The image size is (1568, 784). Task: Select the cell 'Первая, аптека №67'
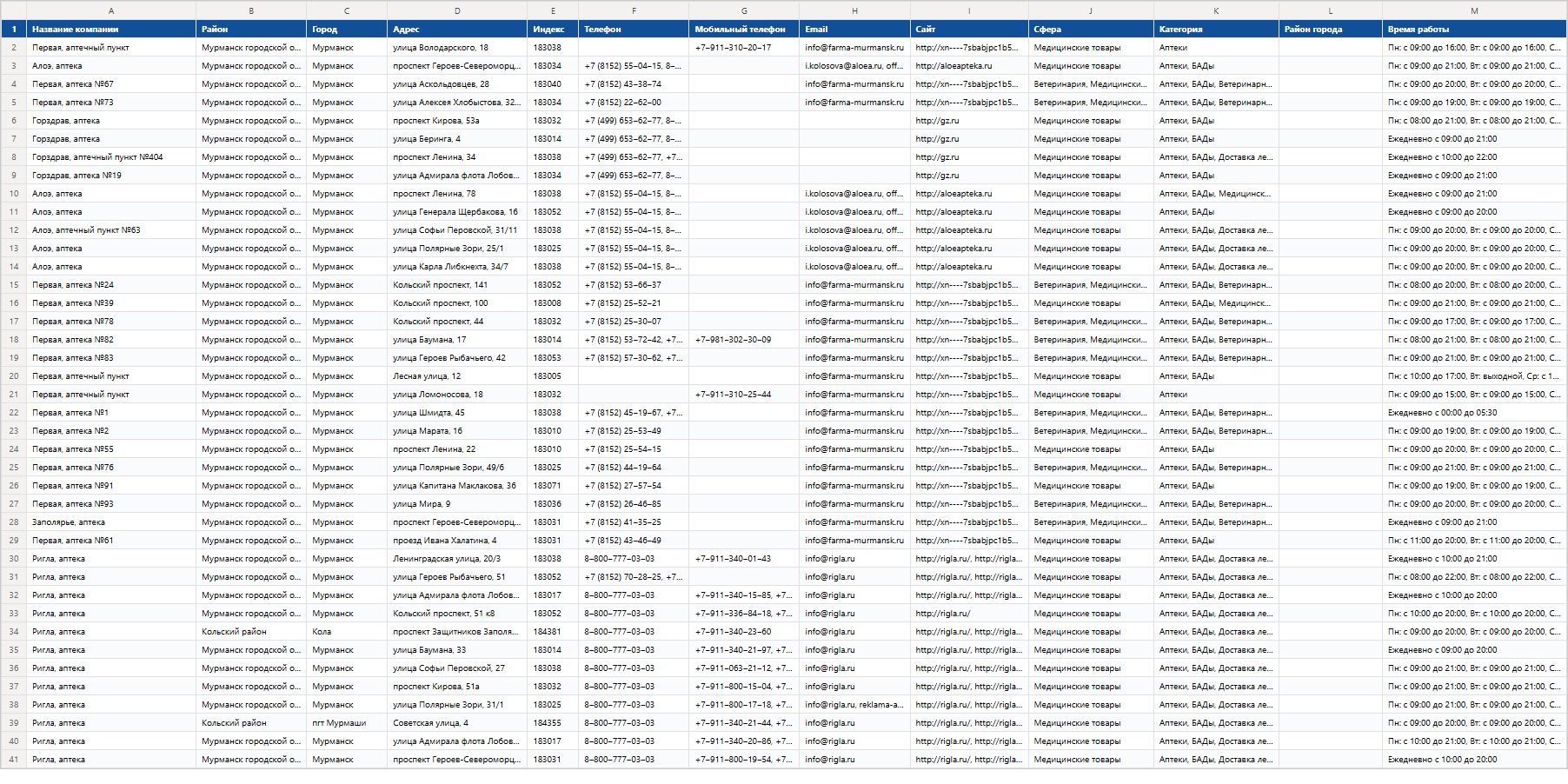tap(111, 84)
